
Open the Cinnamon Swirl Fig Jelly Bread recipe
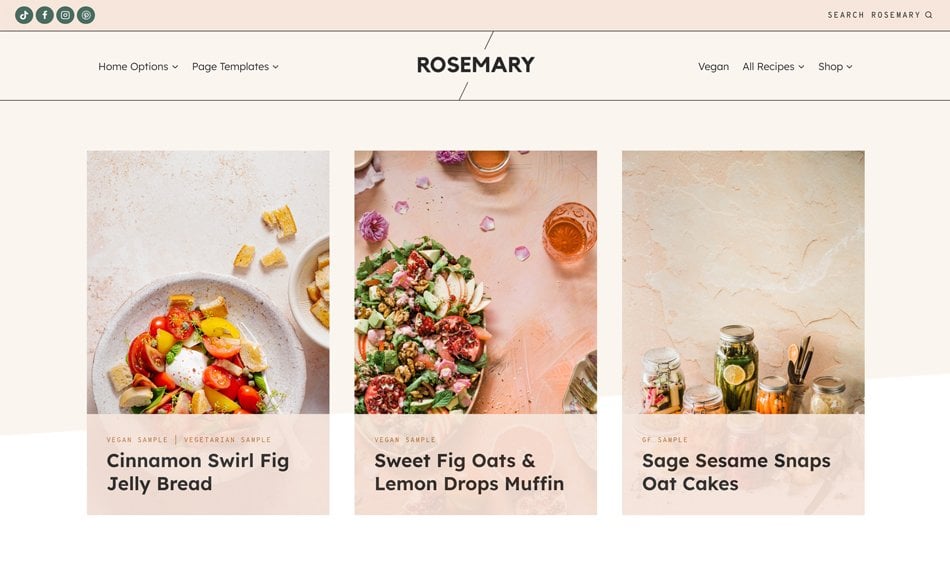(198, 472)
